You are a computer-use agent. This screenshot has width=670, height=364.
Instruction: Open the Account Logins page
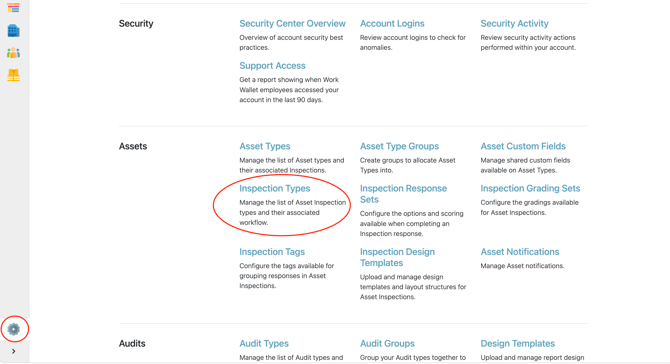392,23
